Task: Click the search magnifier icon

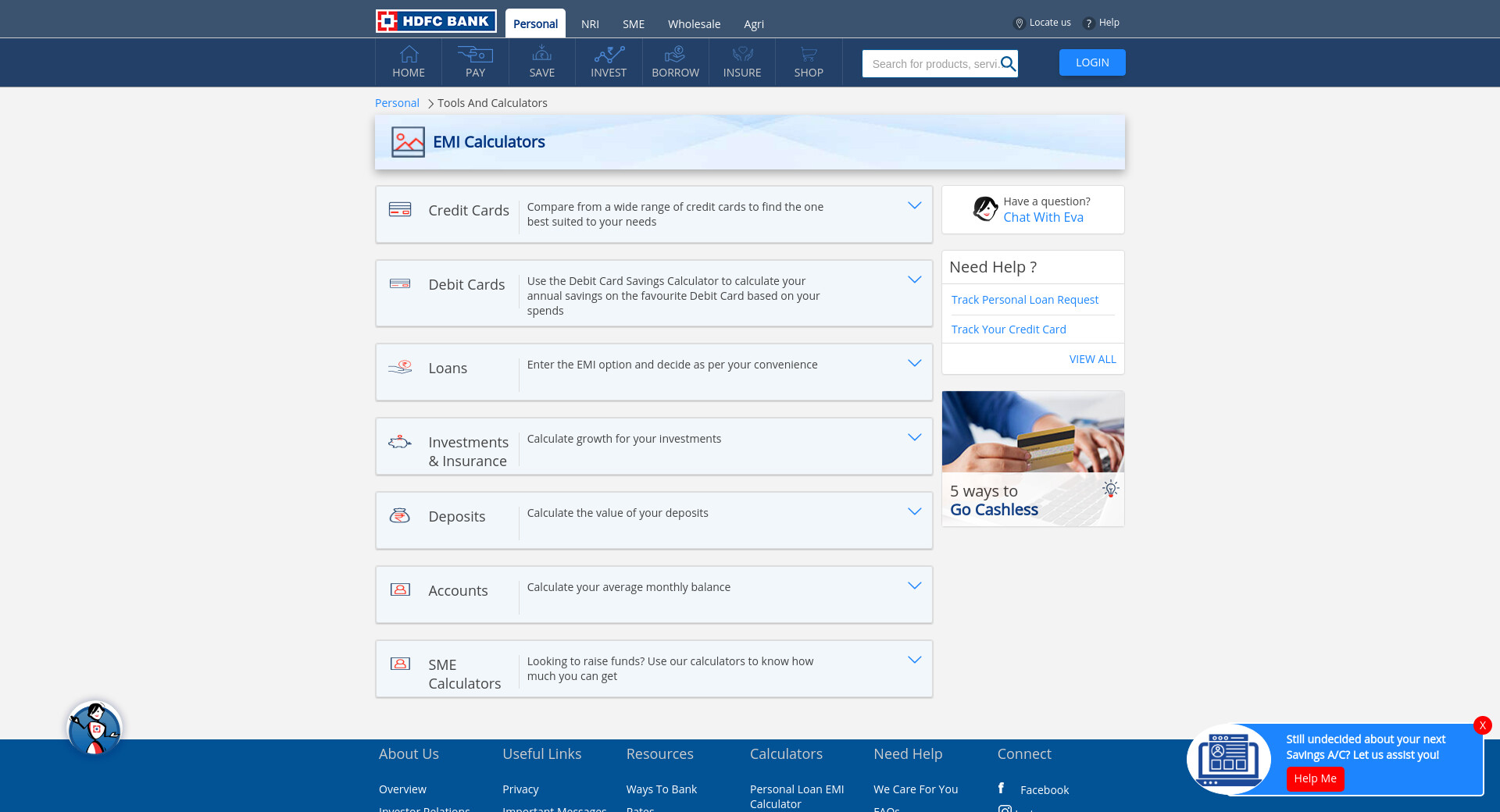Action: click(1008, 64)
